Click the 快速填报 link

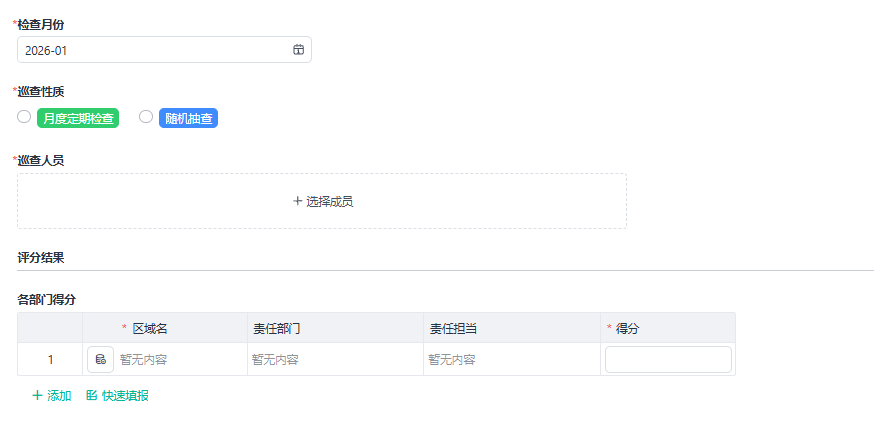[125, 396]
